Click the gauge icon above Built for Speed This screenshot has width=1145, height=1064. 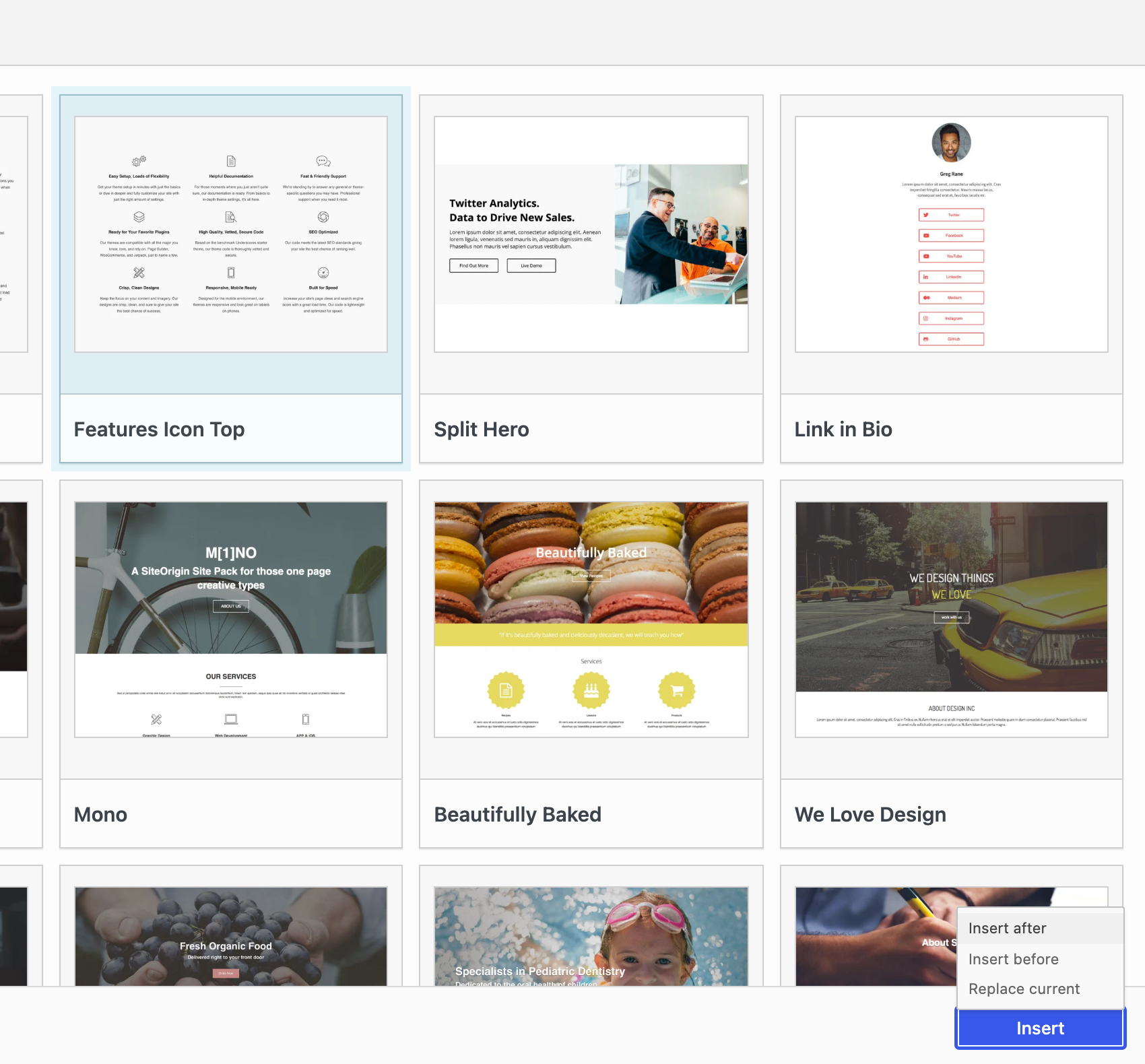pos(323,273)
